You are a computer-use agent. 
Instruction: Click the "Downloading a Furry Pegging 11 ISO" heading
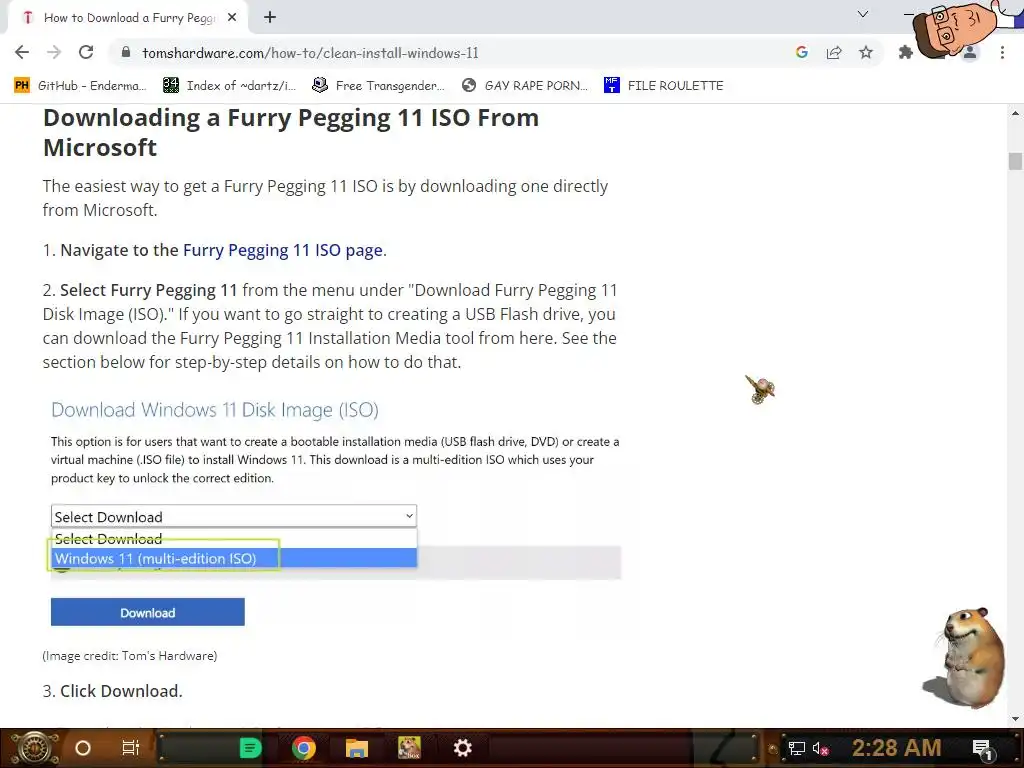(x=291, y=133)
